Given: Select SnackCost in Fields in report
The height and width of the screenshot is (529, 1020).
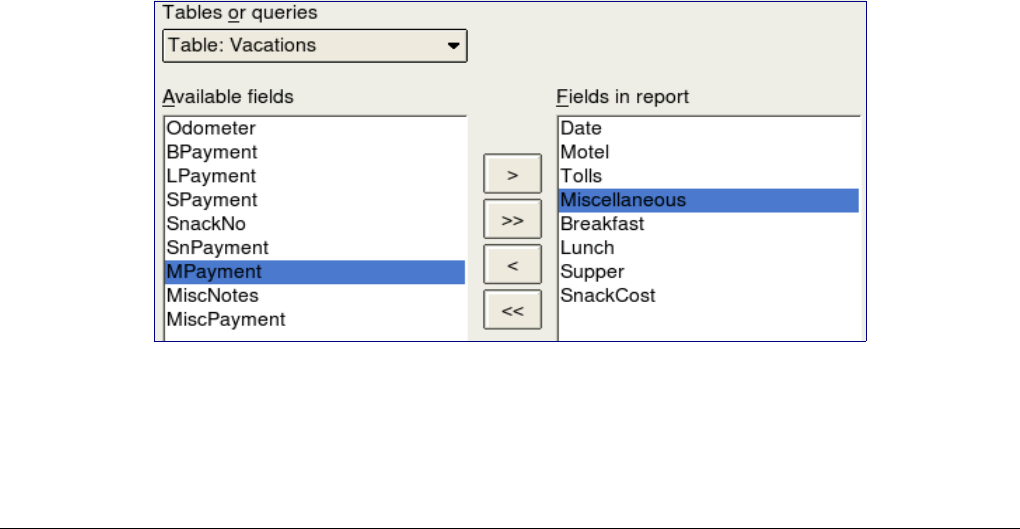Looking at the screenshot, I should click(607, 296).
